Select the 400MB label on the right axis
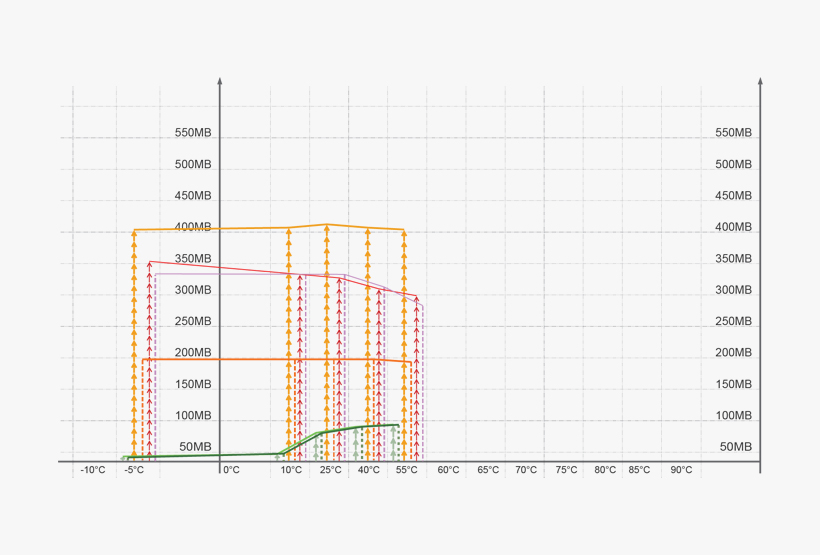This screenshot has height=555, width=820. 734,227
